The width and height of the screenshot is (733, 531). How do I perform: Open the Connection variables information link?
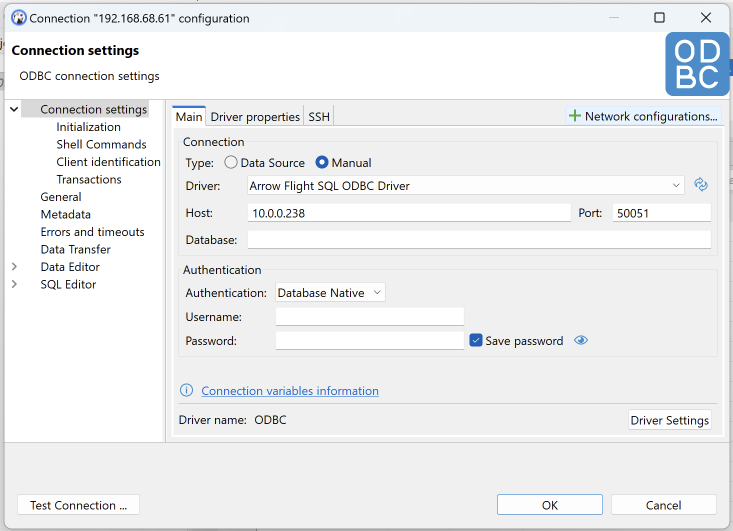pyautogui.click(x=290, y=391)
